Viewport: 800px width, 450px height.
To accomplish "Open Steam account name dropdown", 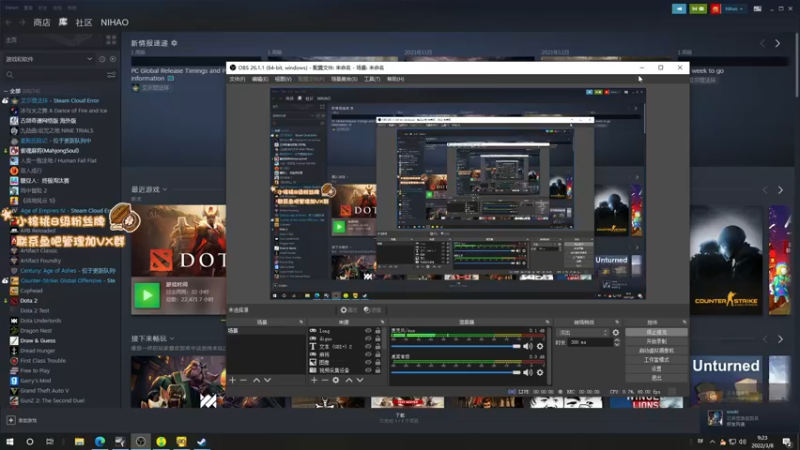I will click(734, 9).
